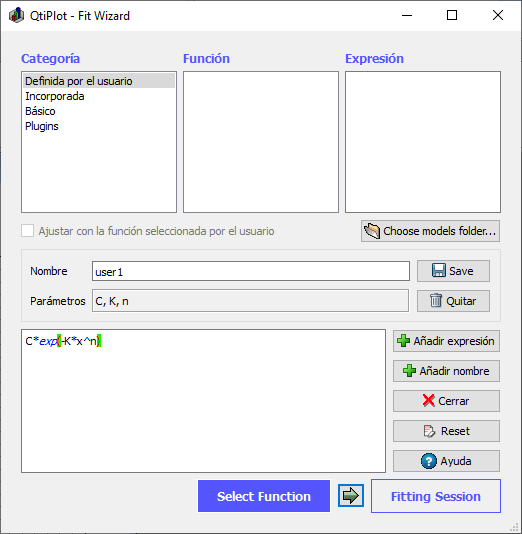The width and height of the screenshot is (522, 534).
Task: Click Cerrar to close the wizard
Action: click(446, 401)
